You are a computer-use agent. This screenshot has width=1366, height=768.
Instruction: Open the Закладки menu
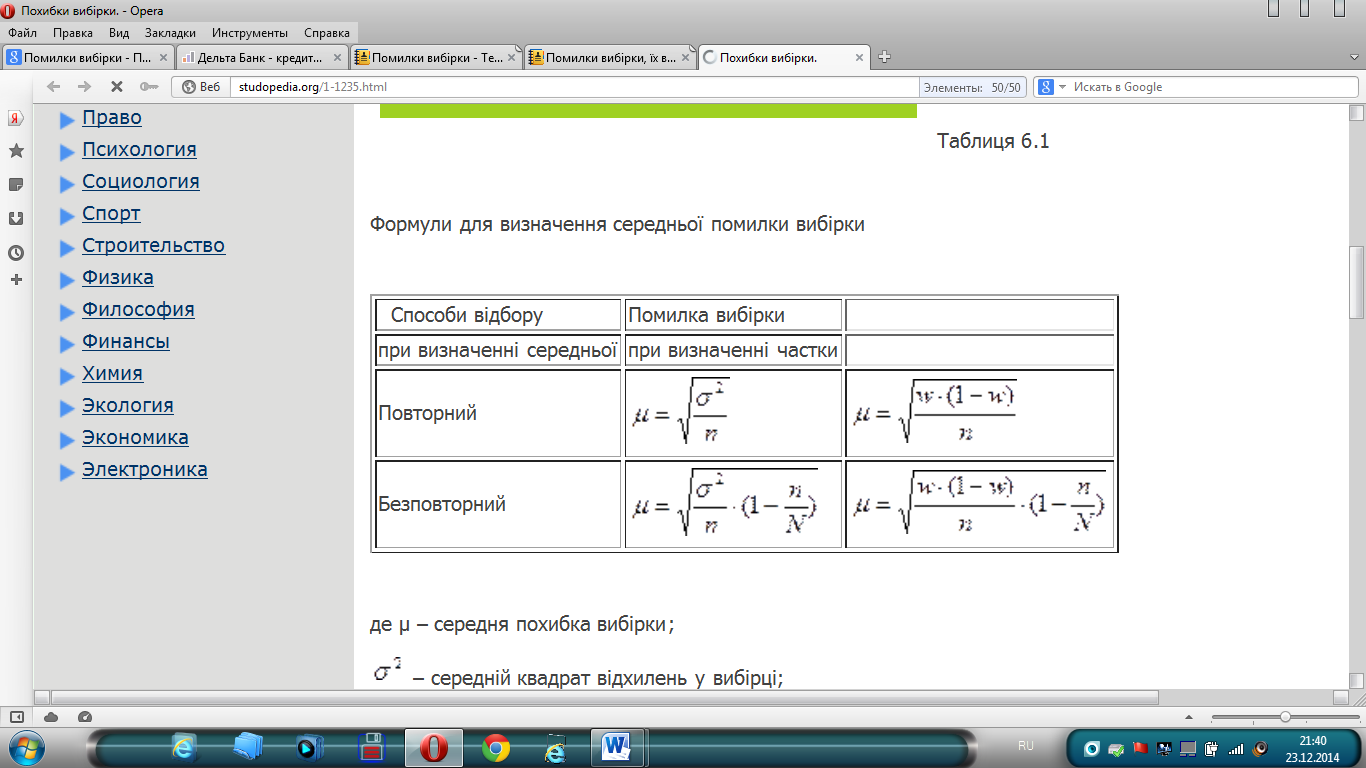(170, 32)
